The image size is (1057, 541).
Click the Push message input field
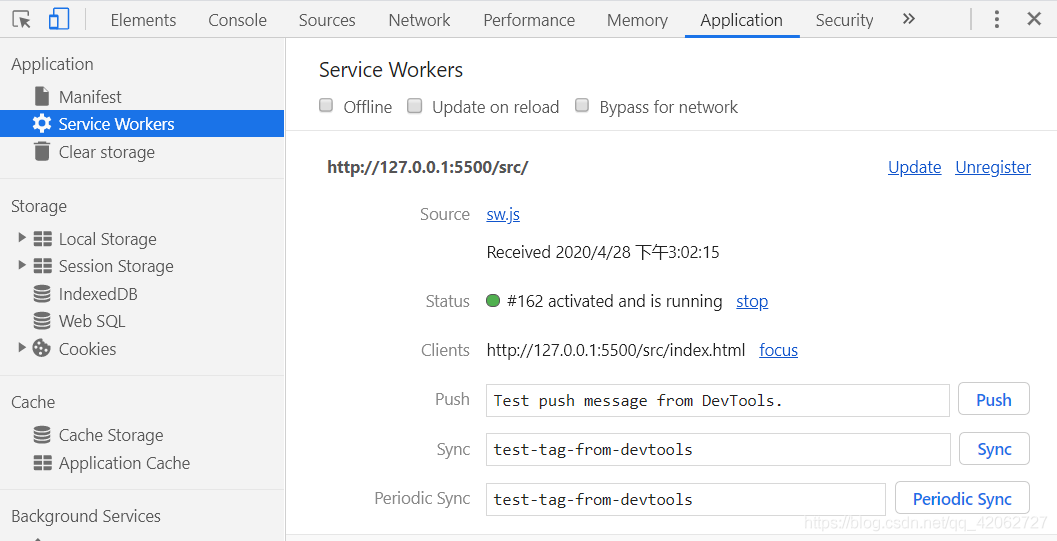(x=717, y=400)
